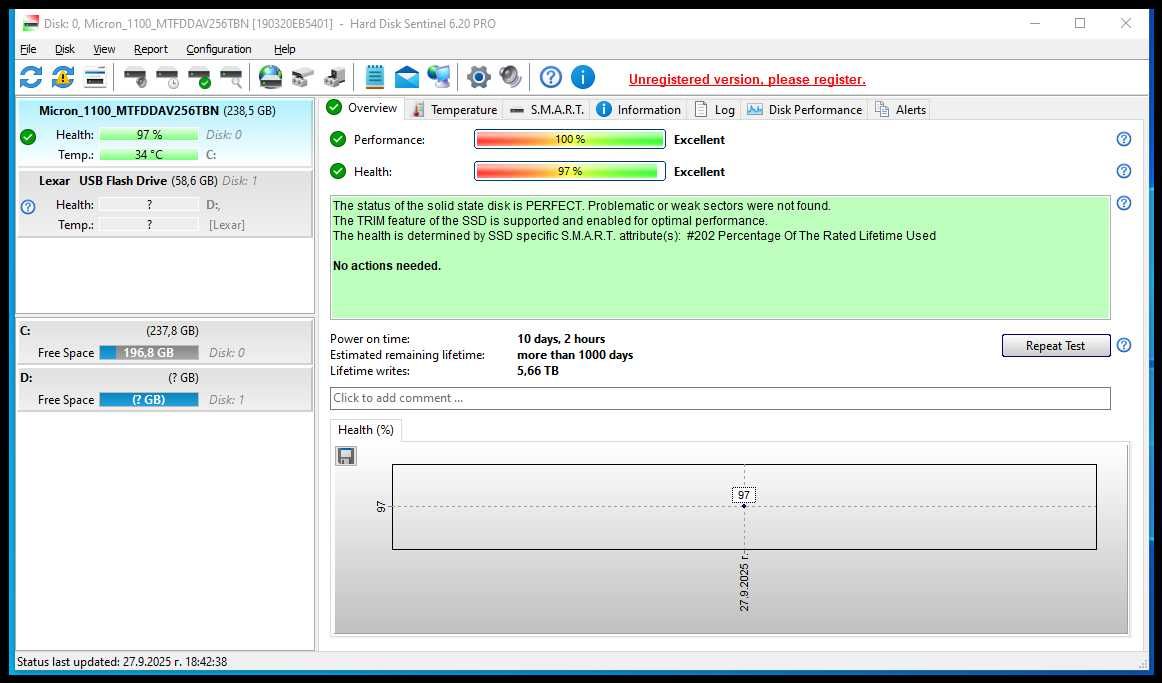Image resolution: width=1162 pixels, height=683 pixels.
Task: Click the blue Refresh arrows toolbar icon
Action: (x=31, y=77)
